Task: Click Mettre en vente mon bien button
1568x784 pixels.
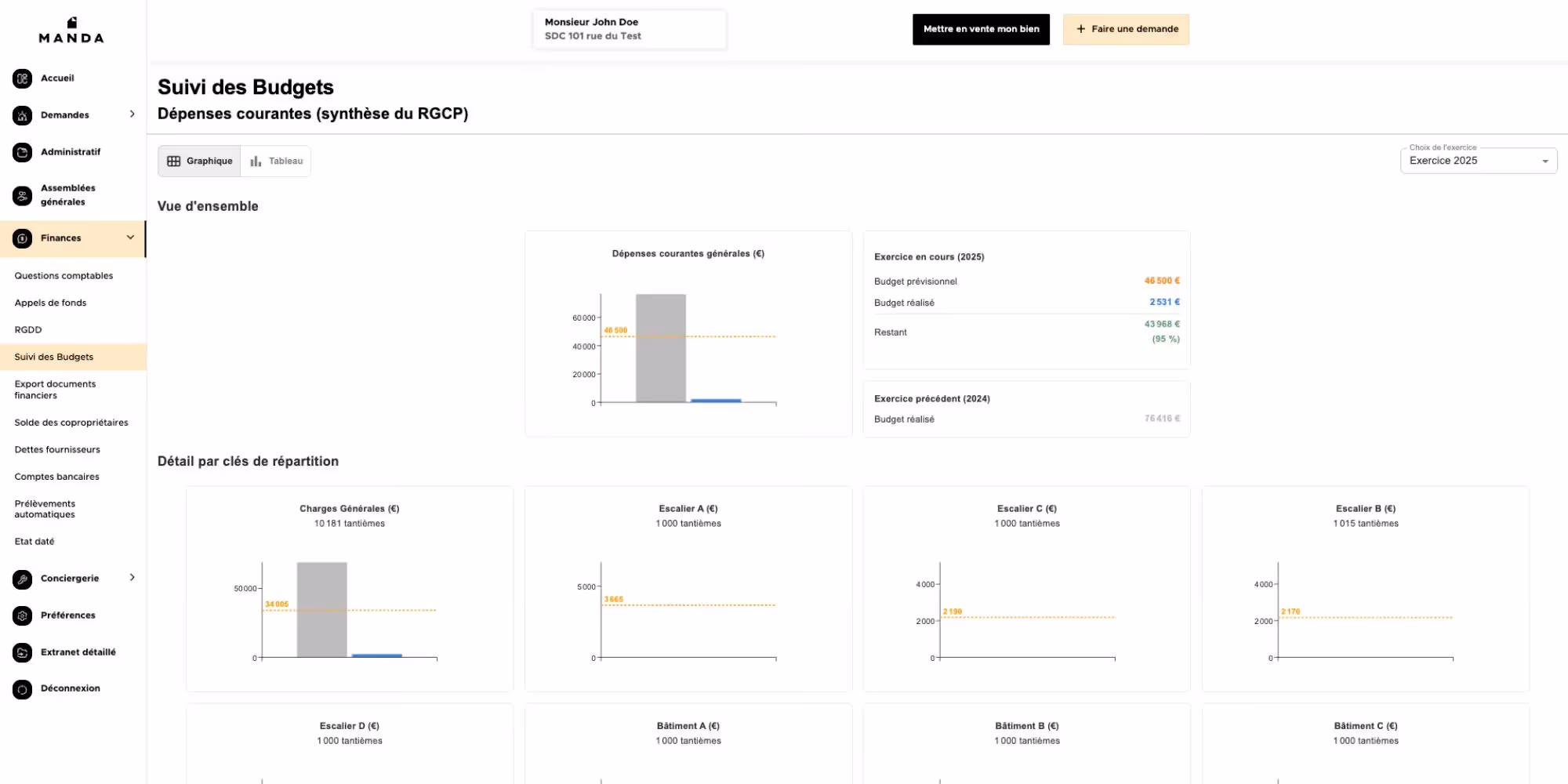Action: click(981, 29)
